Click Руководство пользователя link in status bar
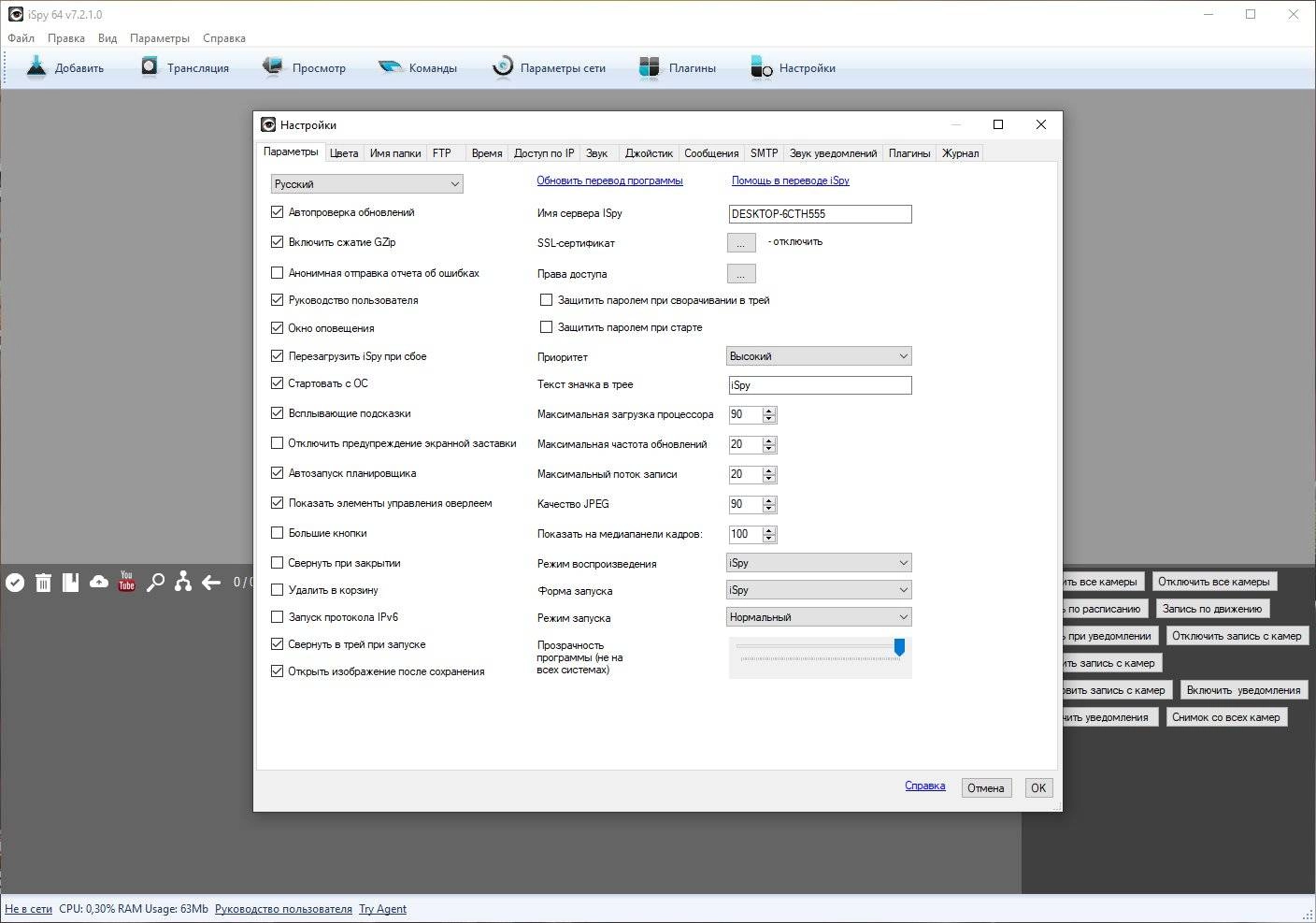 [x=283, y=909]
